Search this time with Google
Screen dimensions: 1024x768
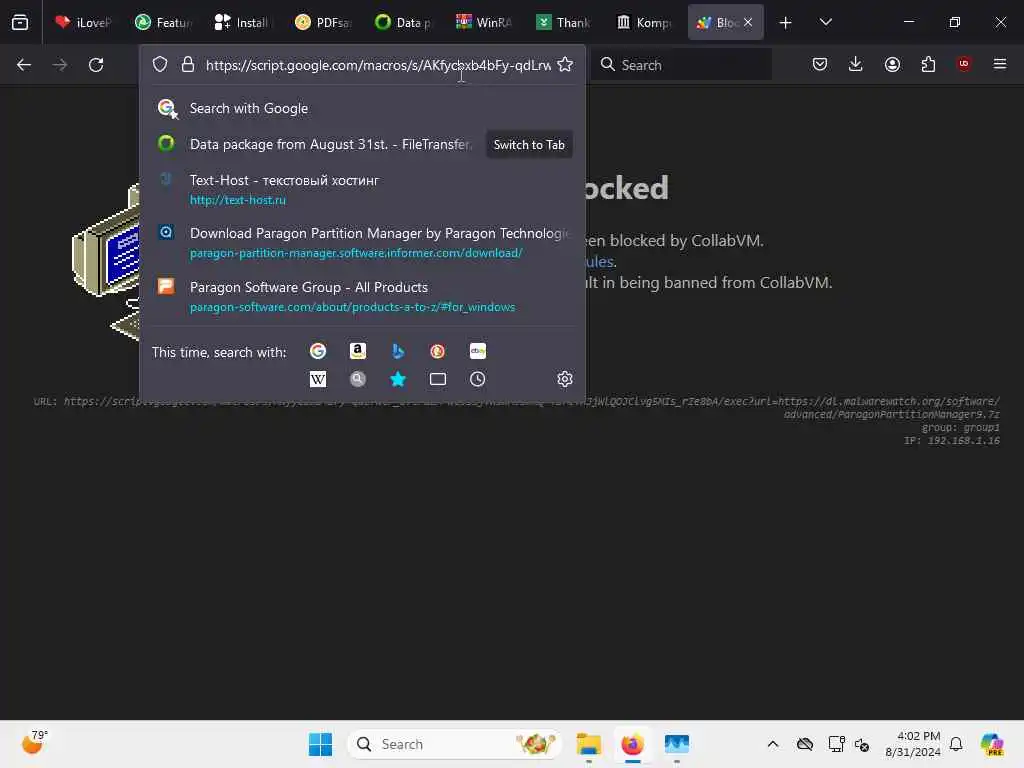tap(318, 351)
